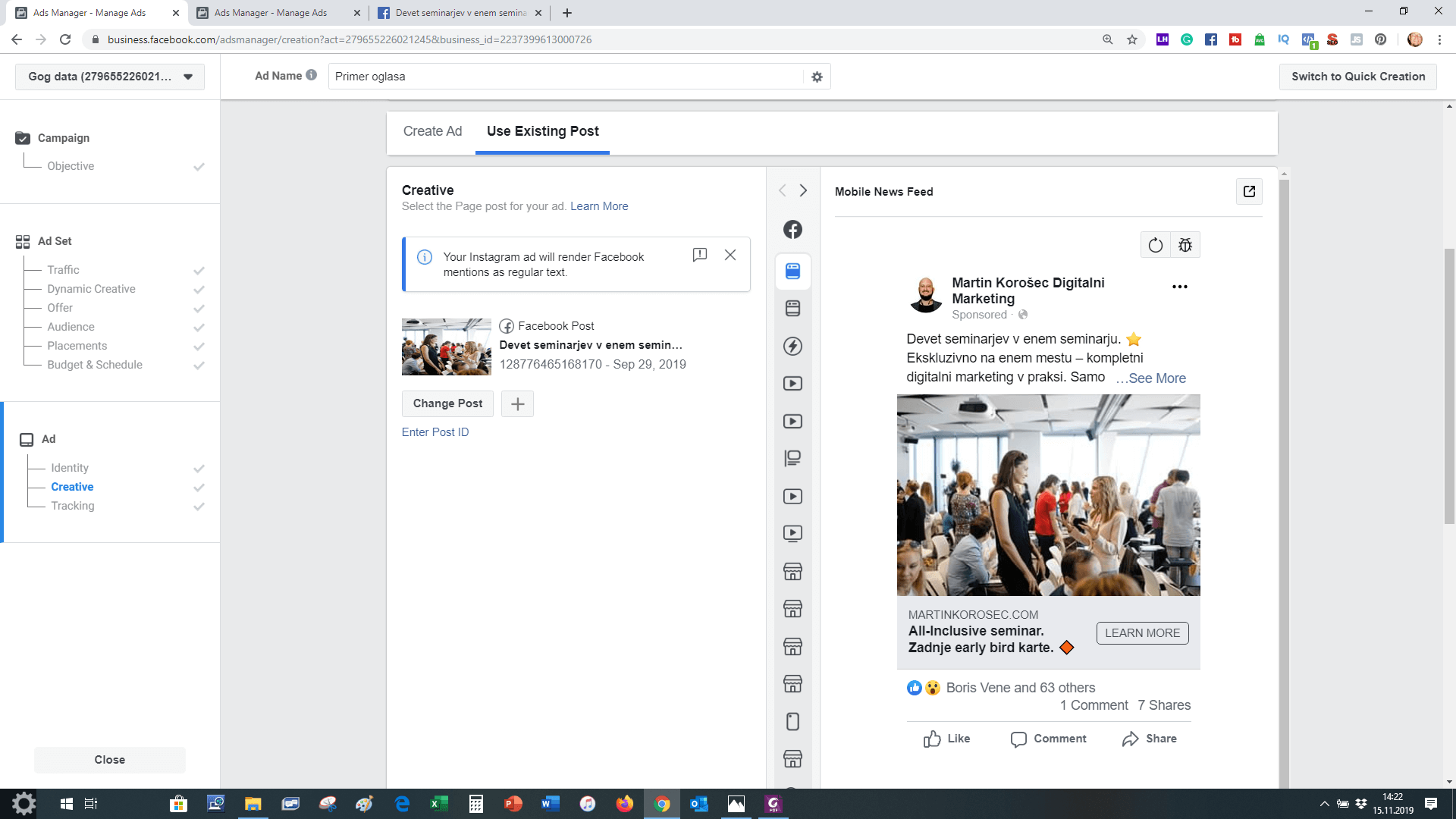Image resolution: width=1456 pixels, height=819 pixels.
Task: Click the Switch to Quick Creation button
Action: coord(1357,77)
